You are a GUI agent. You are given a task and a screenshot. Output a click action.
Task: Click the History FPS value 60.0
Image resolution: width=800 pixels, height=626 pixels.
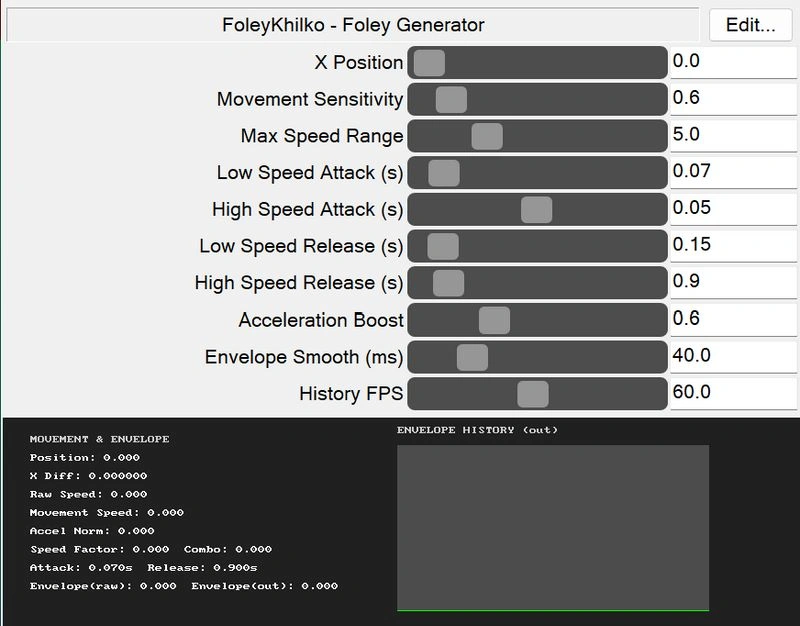(733, 393)
